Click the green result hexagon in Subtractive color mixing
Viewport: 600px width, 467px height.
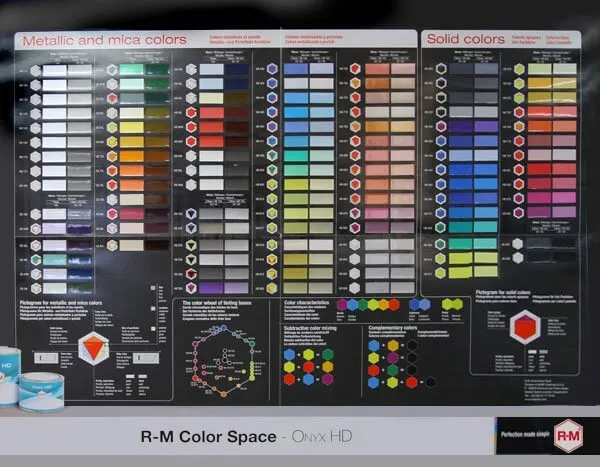(x=328, y=354)
